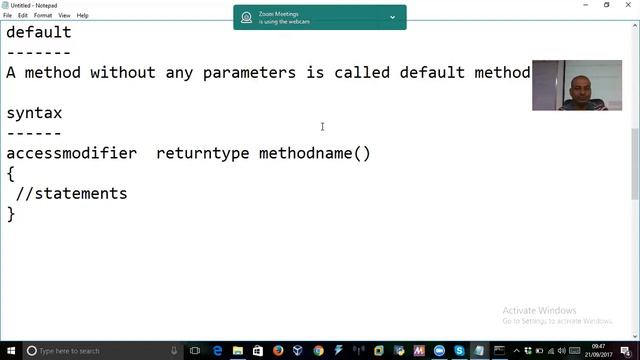Launch Firefox from the taskbar
Viewport: 640px width, 360px height.
click(x=278, y=351)
